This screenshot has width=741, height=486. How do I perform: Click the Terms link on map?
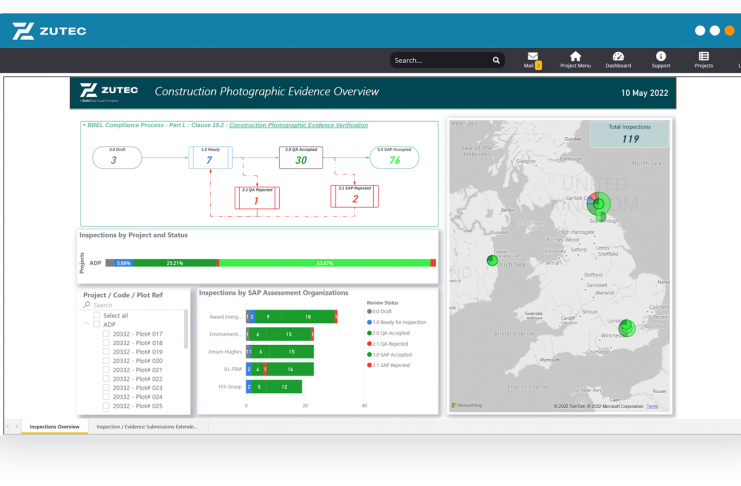652,406
